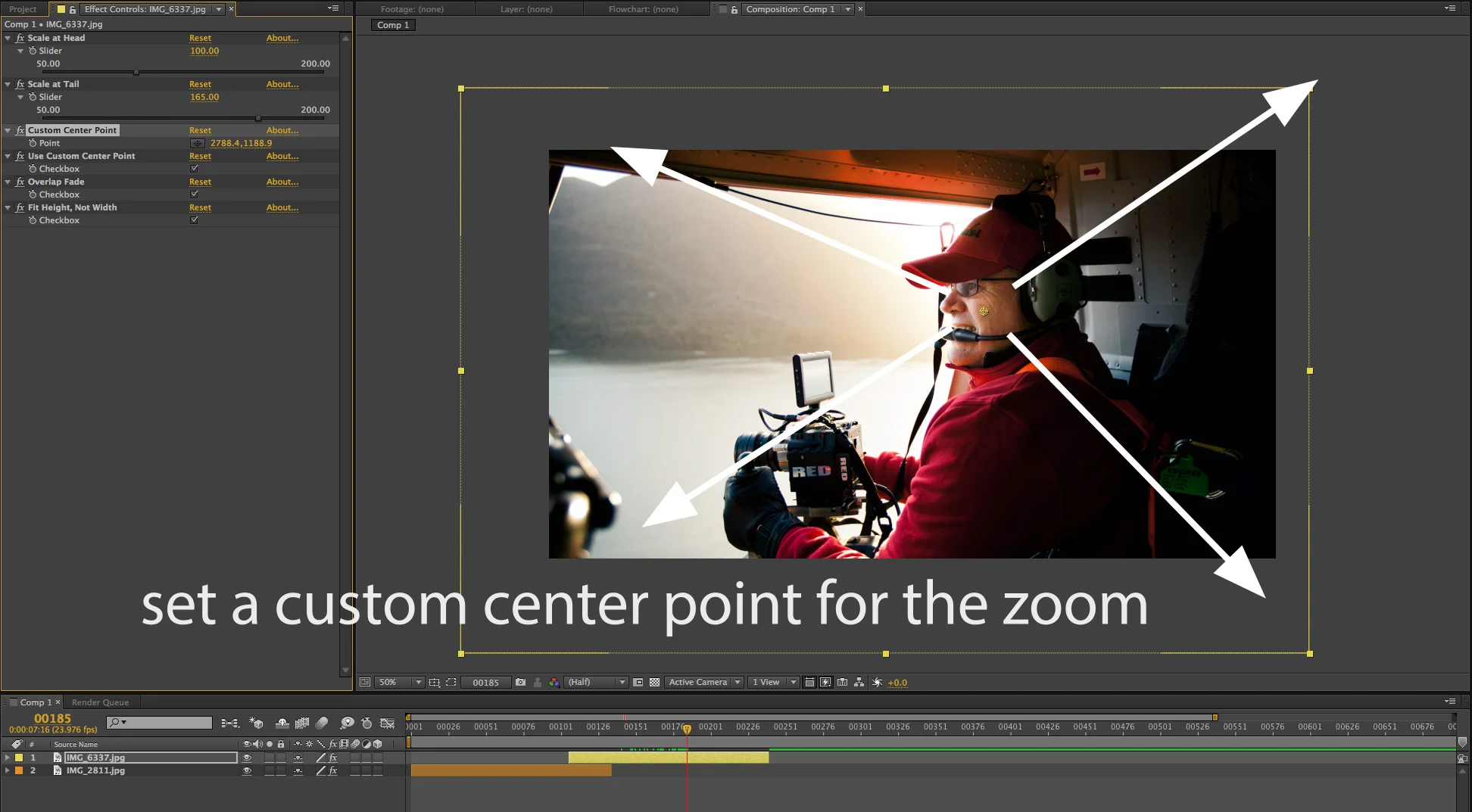Reset the Scale at Tail effect

(x=200, y=84)
